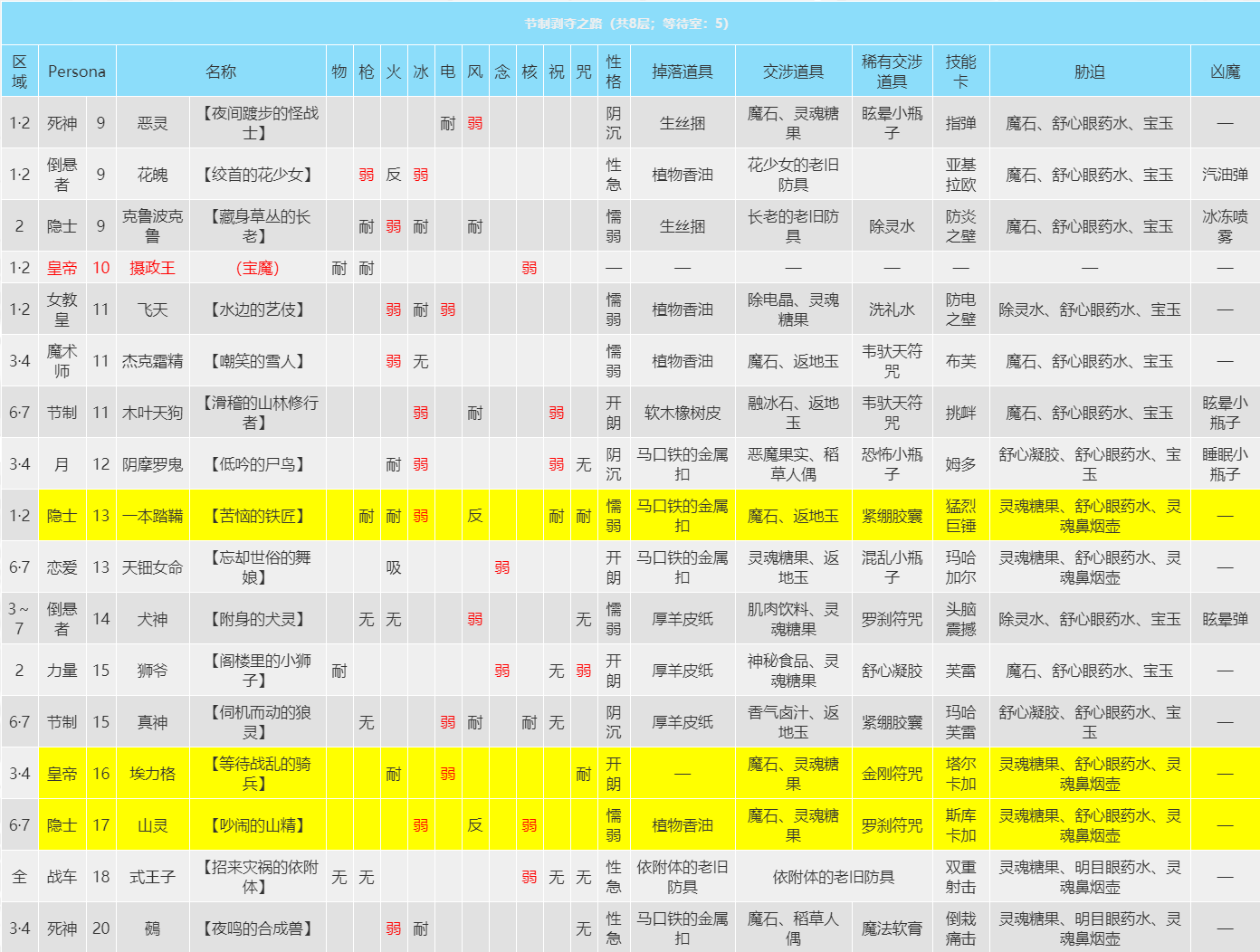Click 【藏身草丛的长老】 description
Screen dimensions: 1260x952
tap(258, 226)
